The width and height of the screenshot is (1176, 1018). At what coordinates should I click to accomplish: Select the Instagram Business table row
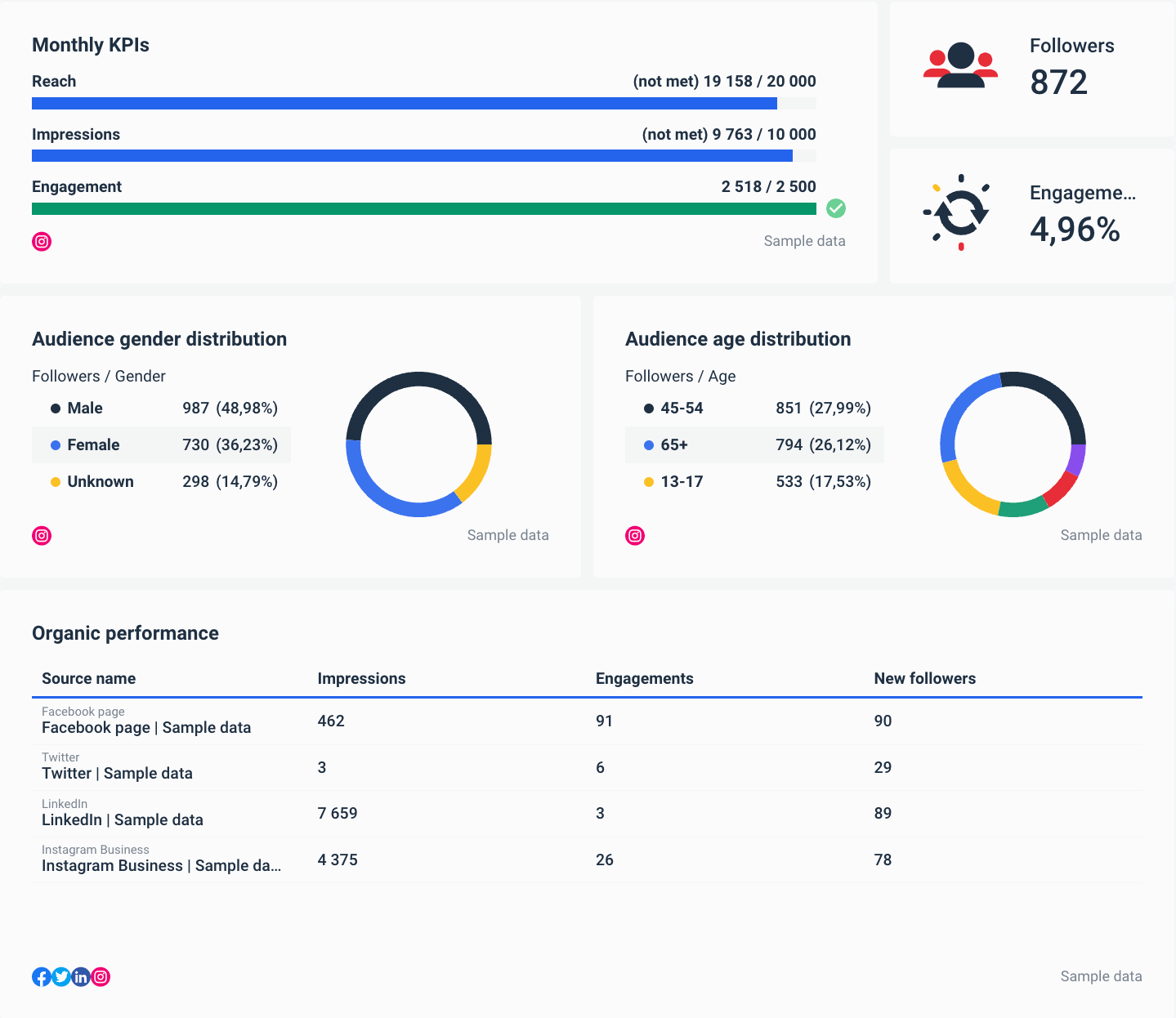click(x=160, y=859)
